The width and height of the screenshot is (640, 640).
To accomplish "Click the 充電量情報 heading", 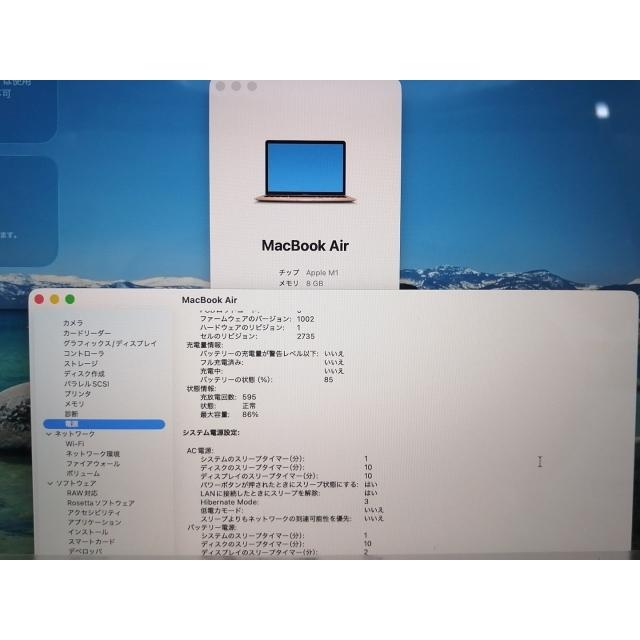I will 204,345.
